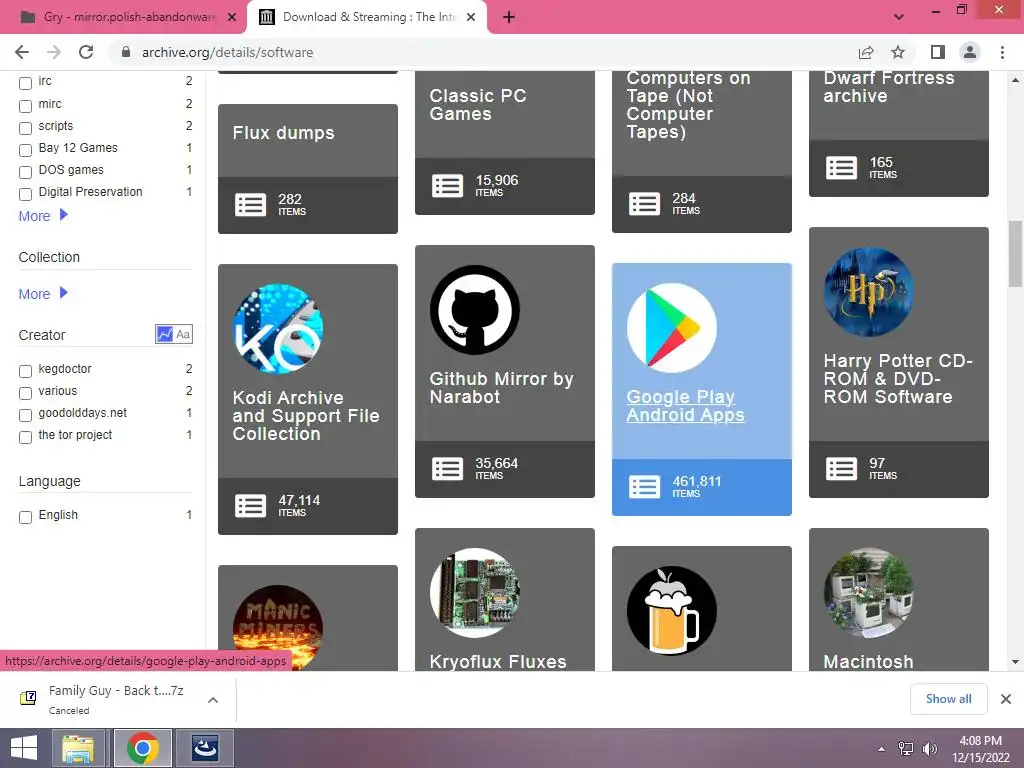Viewport: 1024px width, 768px height.
Task: Check the Digital Preservation checkbox
Action: tap(25, 194)
